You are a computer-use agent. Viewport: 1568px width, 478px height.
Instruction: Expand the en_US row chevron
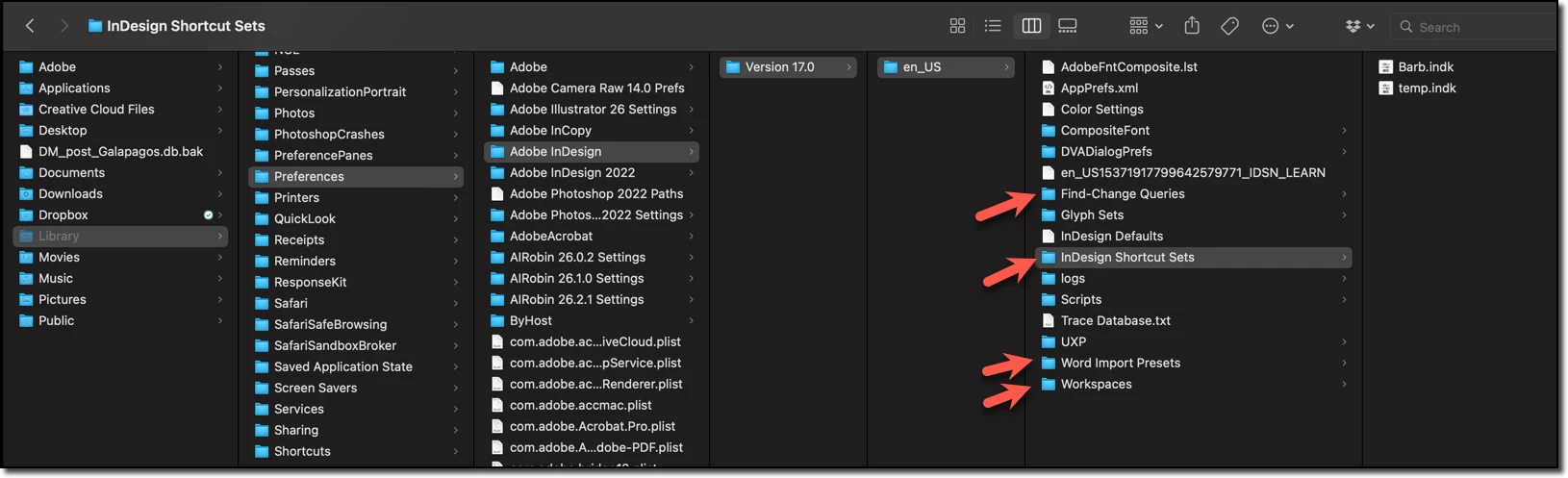pyautogui.click(x=1006, y=66)
